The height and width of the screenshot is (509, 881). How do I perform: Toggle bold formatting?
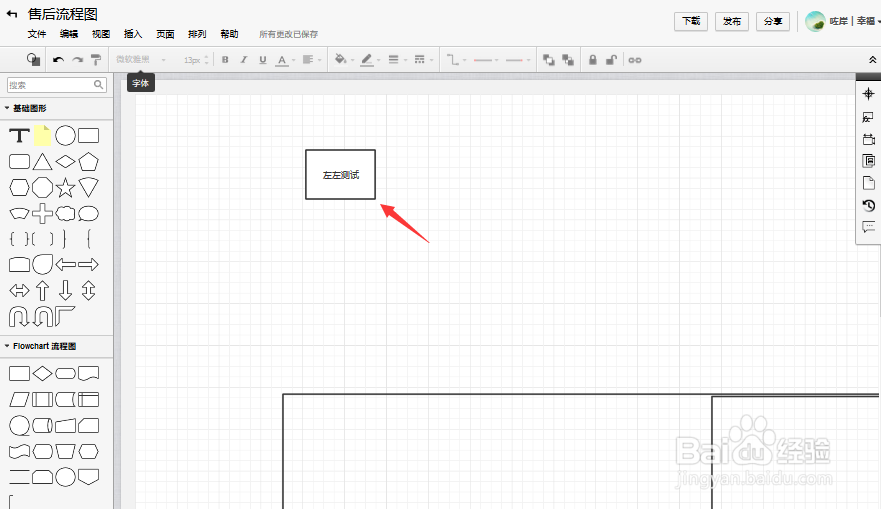(x=225, y=60)
